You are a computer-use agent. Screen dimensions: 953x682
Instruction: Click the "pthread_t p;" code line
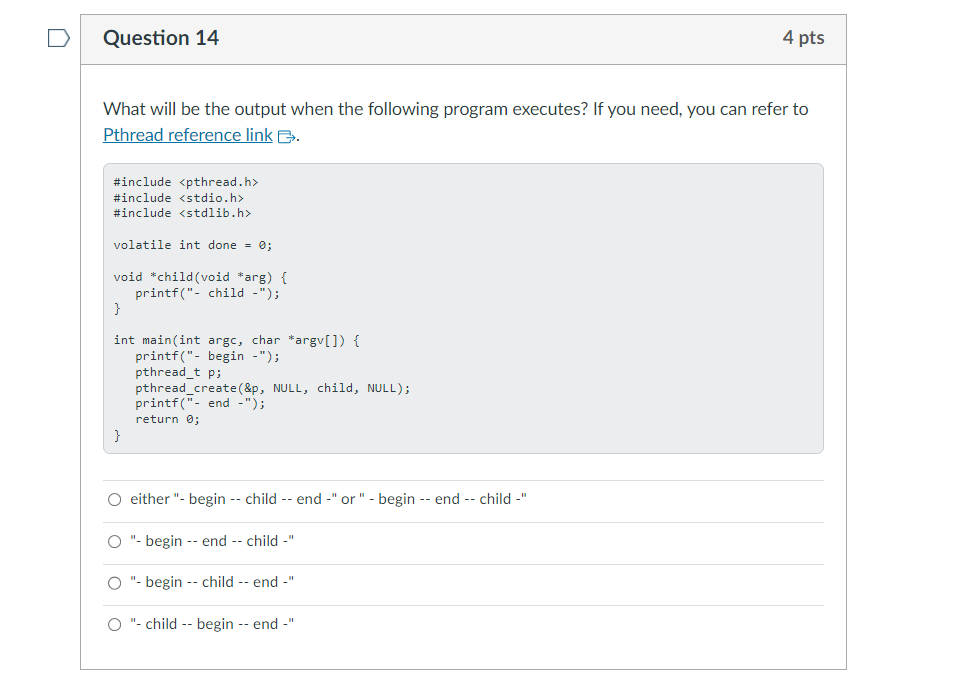(178, 372)
